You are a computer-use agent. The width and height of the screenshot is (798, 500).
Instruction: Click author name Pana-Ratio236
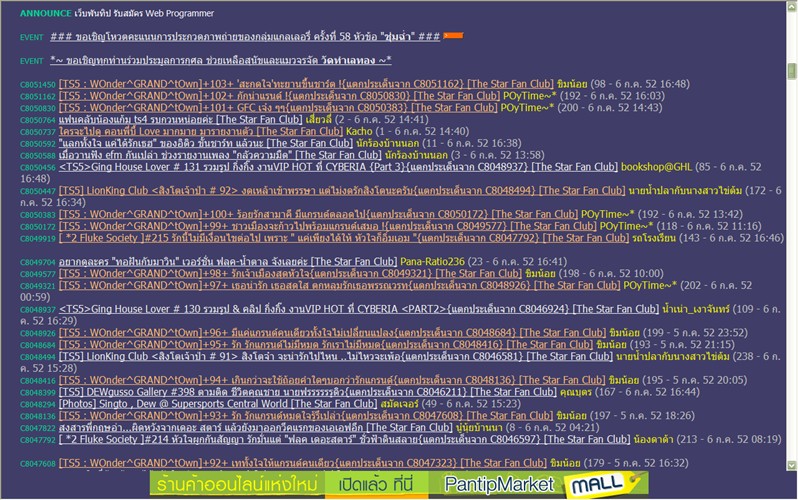(x=432, y=262)
